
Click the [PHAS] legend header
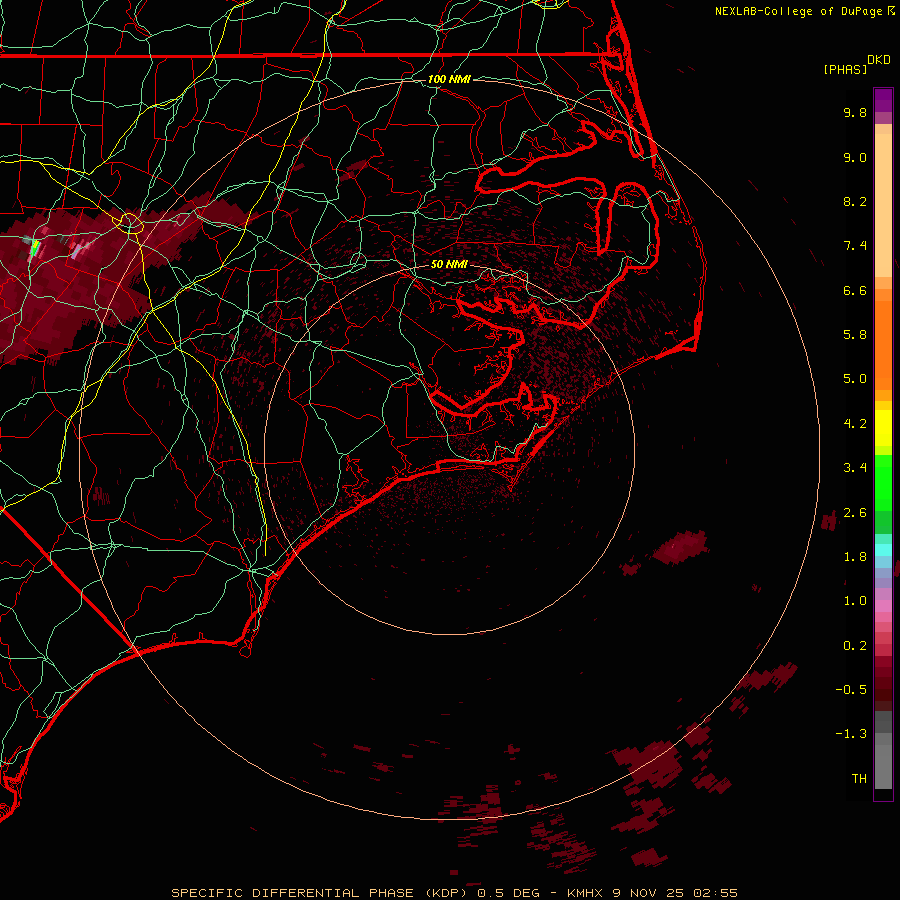(845, 70)
